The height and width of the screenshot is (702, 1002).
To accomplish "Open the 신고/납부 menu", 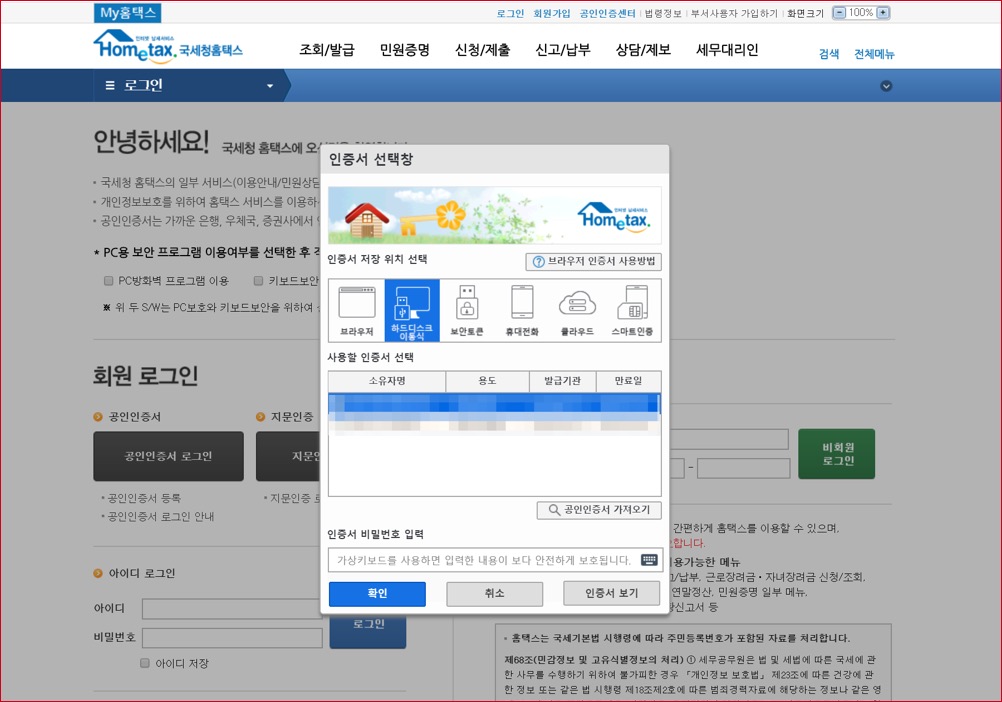I will tap(562, 50).
